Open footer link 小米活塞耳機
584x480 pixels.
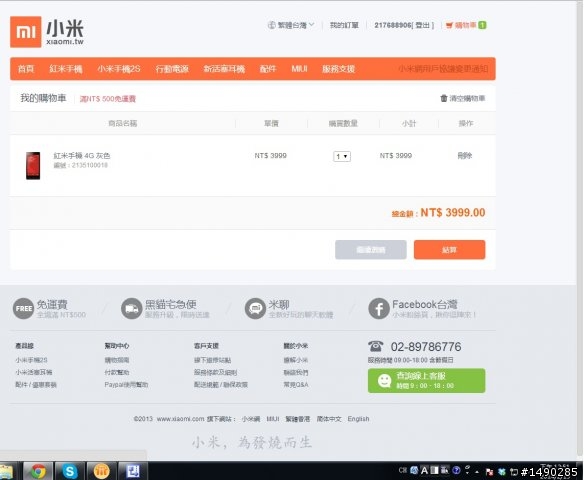(34, 372)
